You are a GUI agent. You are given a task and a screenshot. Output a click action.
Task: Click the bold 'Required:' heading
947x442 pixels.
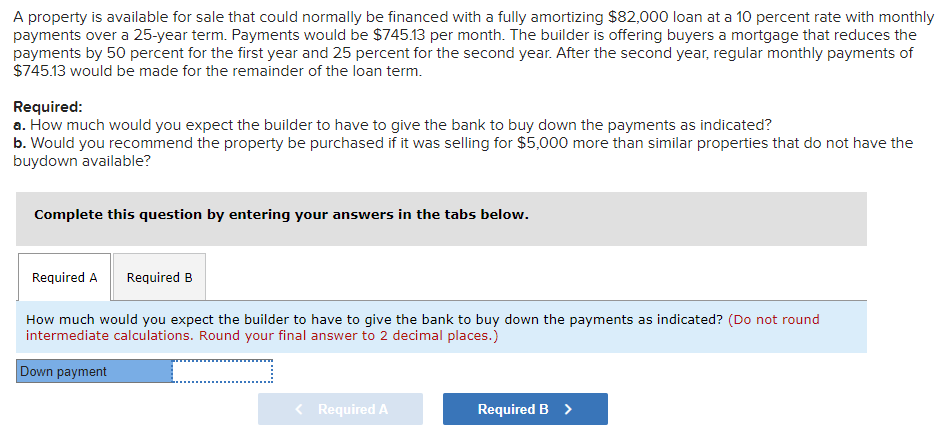pos(48,107)
